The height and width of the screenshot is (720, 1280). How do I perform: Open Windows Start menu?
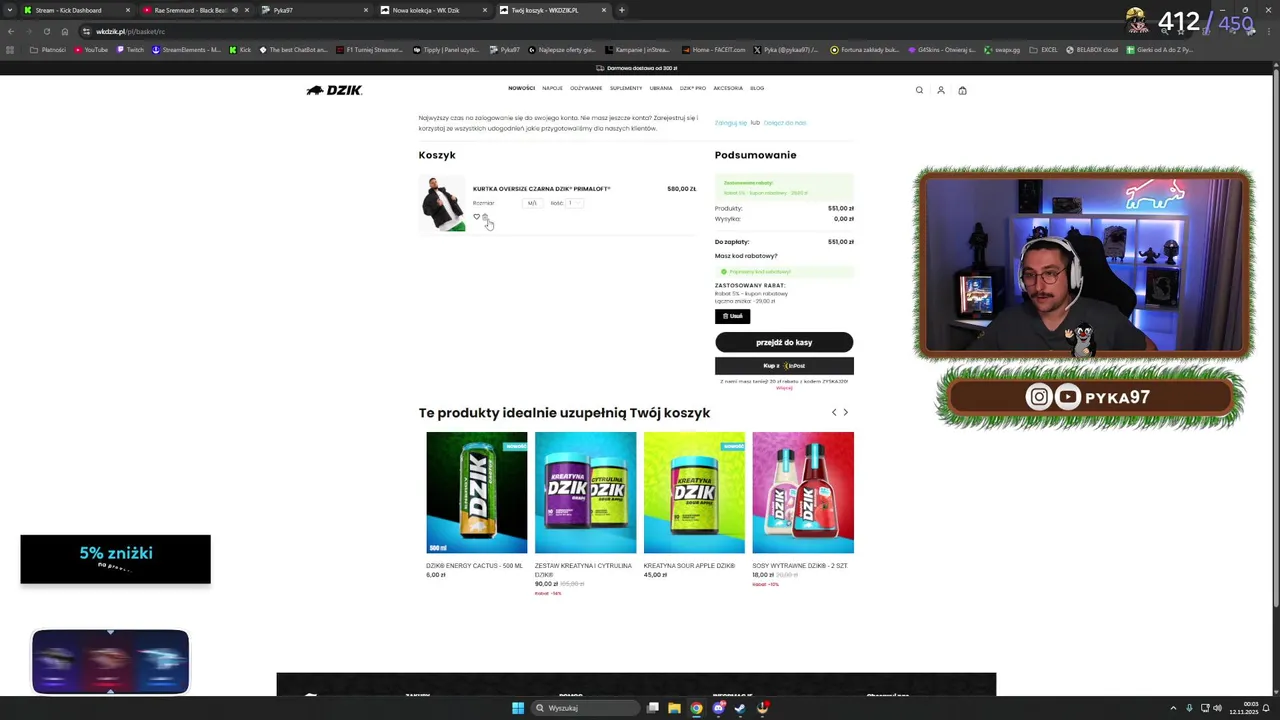[x=518, y=708]
